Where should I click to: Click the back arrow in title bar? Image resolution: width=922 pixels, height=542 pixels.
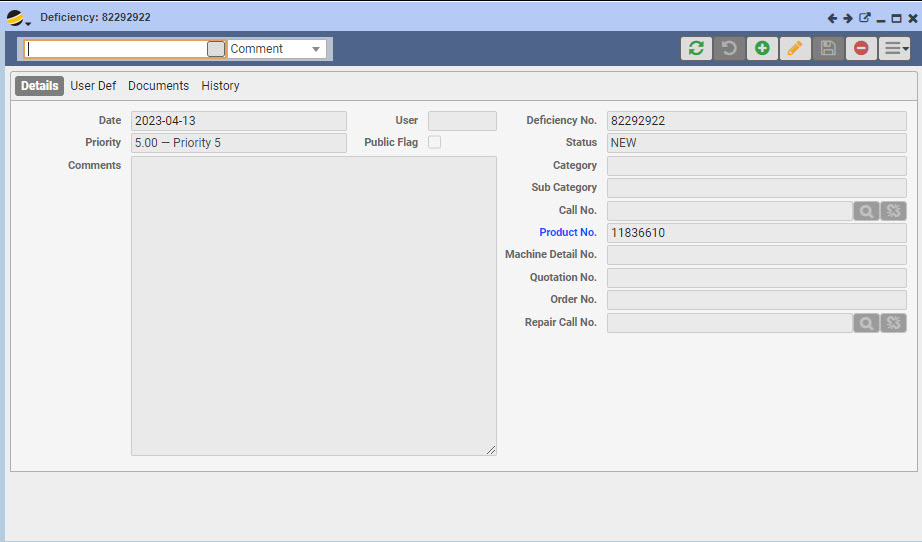832,18
